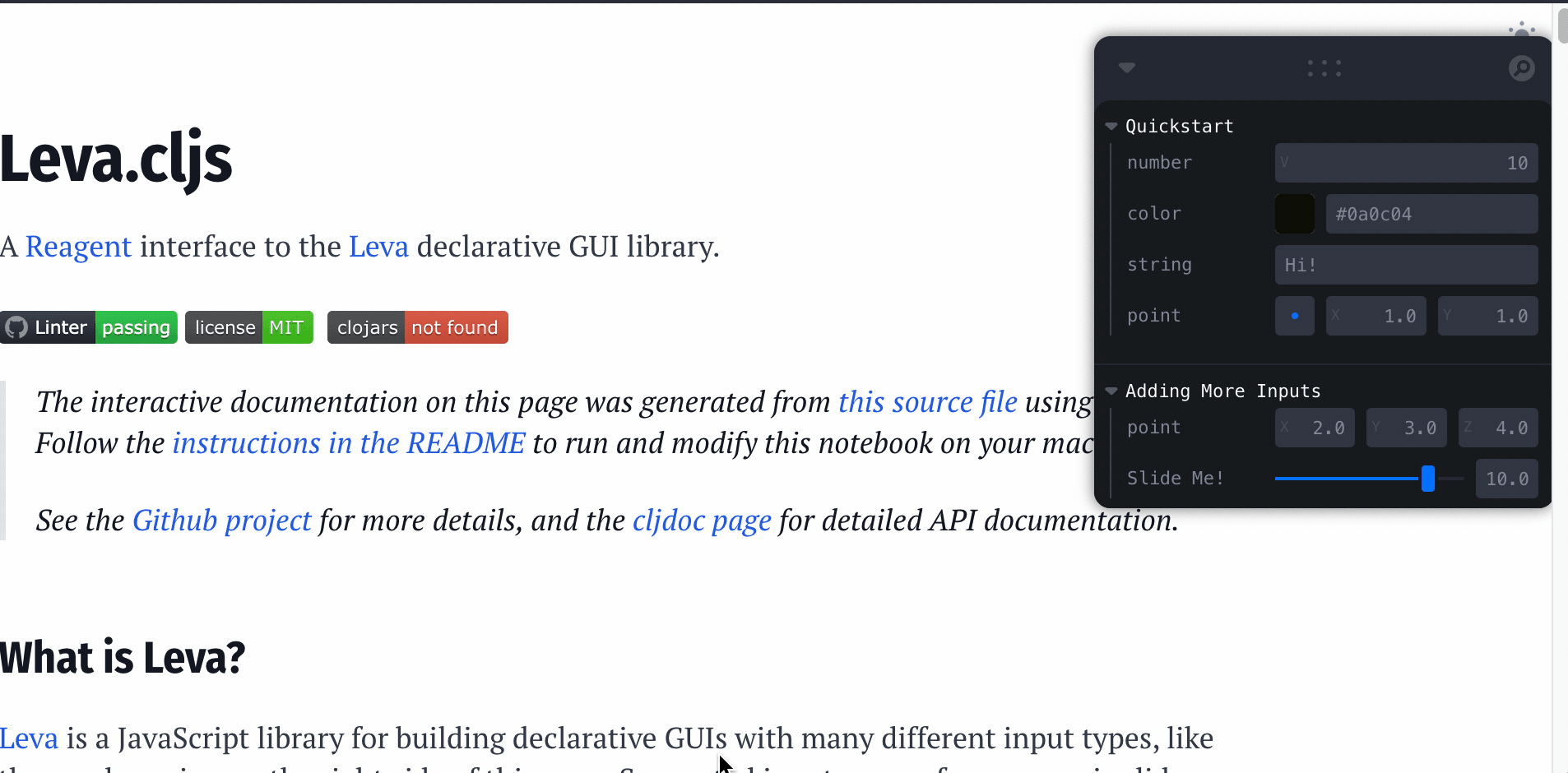Click the #0a0c04 hex color field
Screen dimensions: 1568x773
(x=1431, y=214)
